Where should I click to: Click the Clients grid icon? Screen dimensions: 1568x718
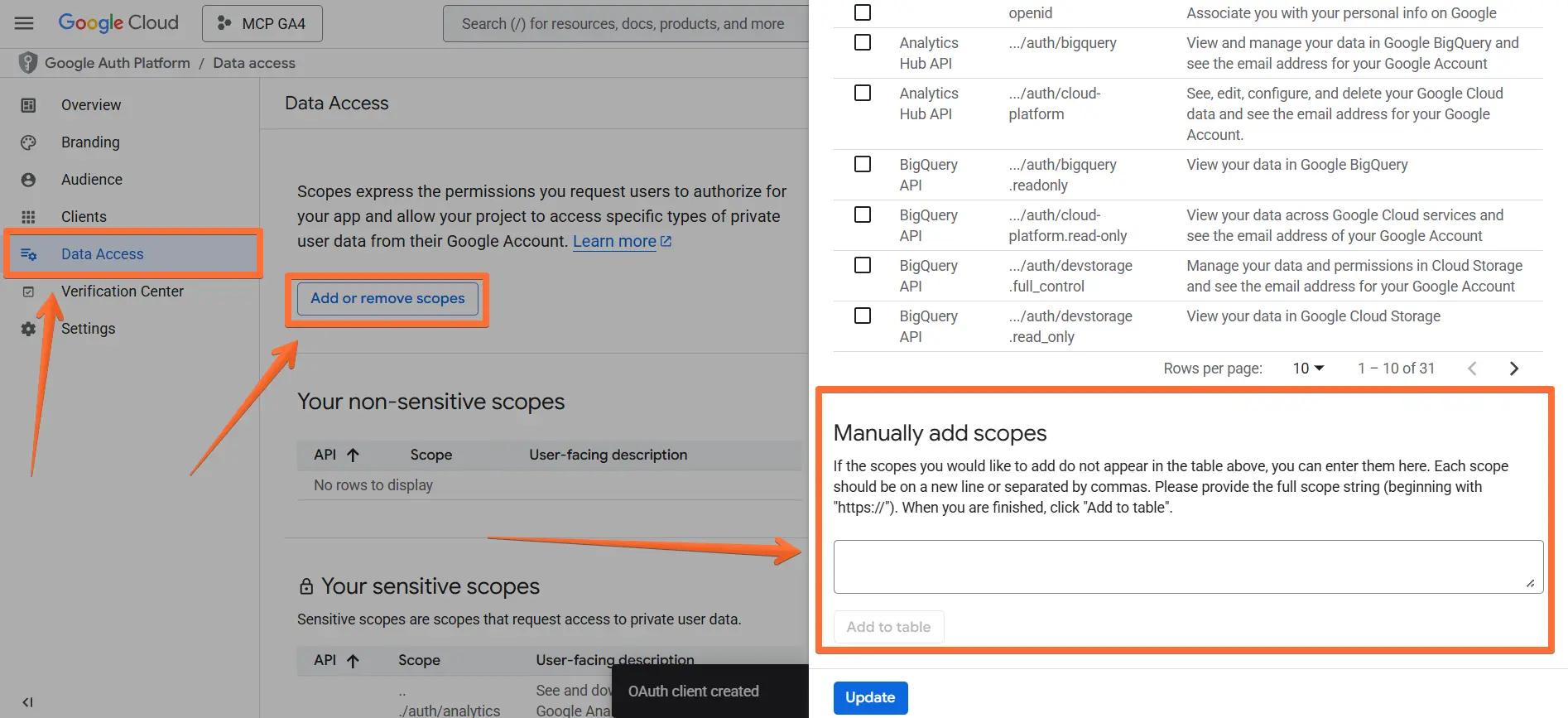point(28,216)
